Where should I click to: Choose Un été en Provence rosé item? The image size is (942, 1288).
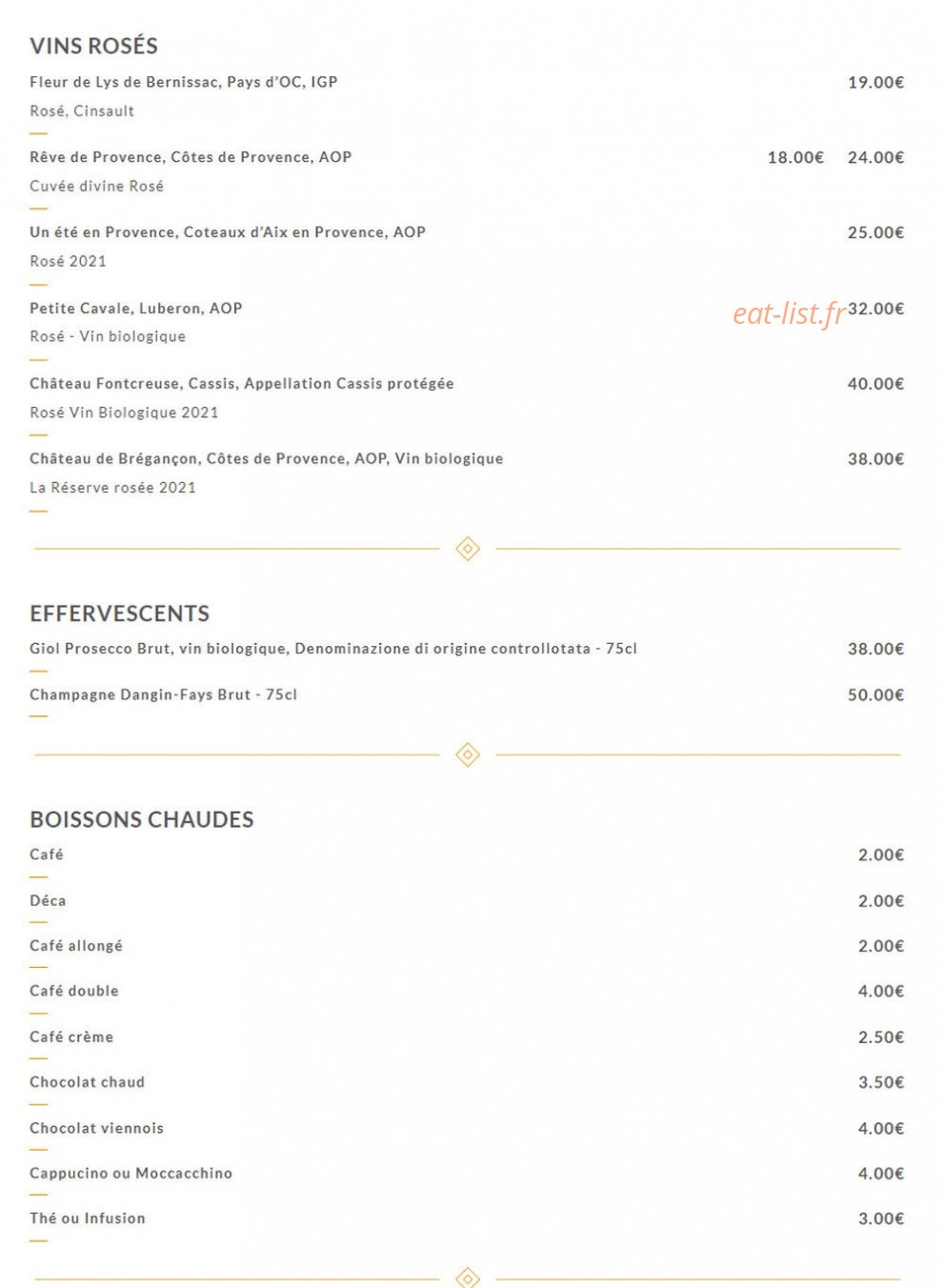point(228,231)
